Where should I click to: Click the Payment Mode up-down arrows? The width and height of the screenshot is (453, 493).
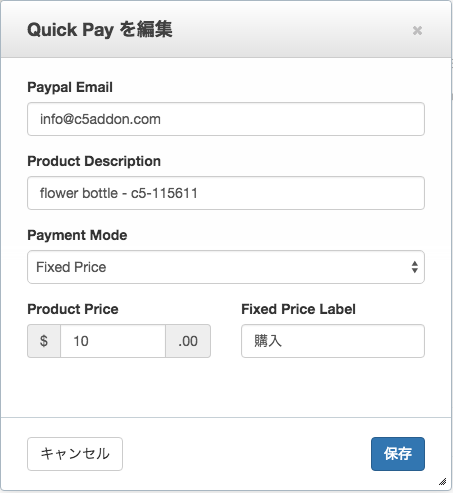414,267
